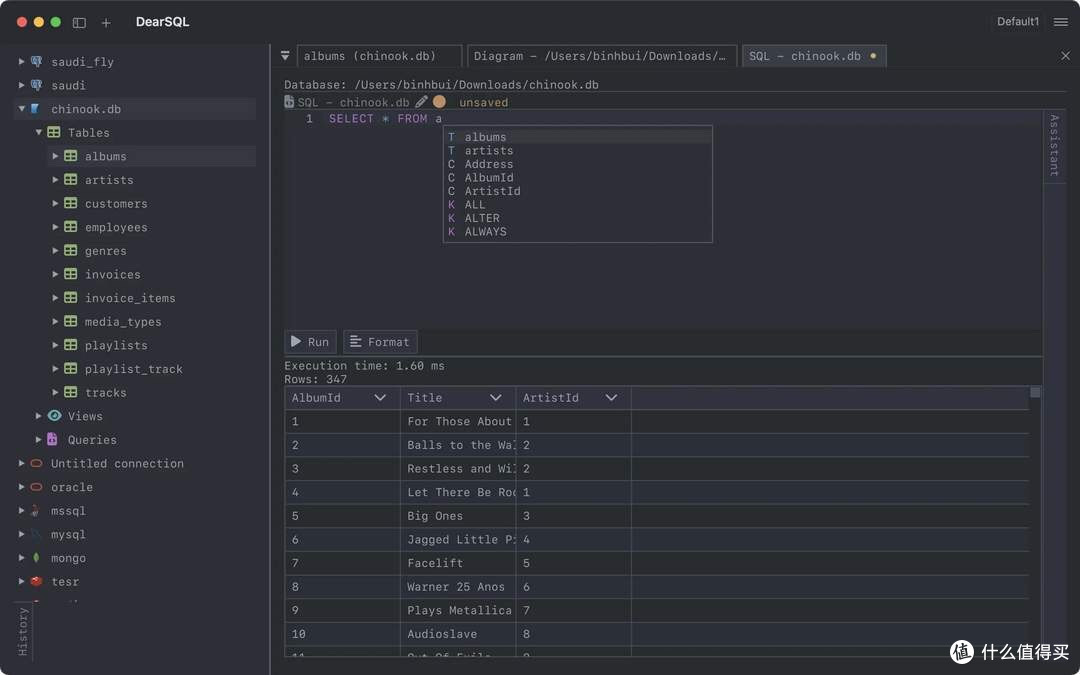Select the ALWAYS keyword suggestion
This screenshot has height=675, width=1080.
577,231
